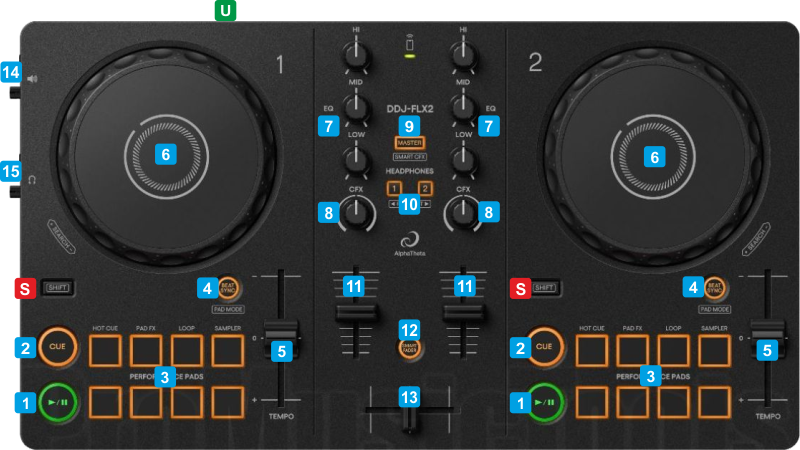Click the crossfader handle
This screenshot has height=450, width=800.
pos(407,422)
